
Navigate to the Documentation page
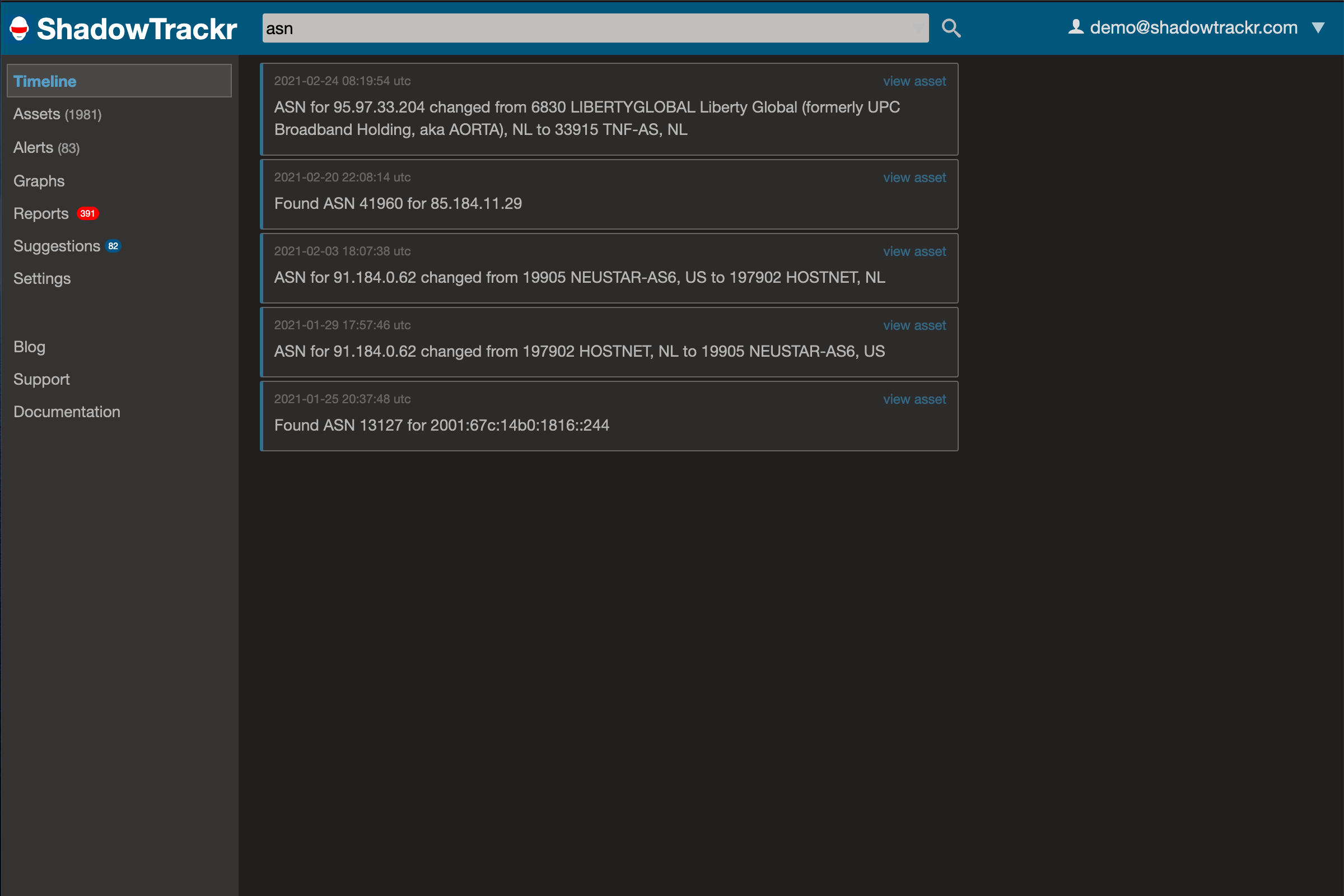(x=66, y=412)
